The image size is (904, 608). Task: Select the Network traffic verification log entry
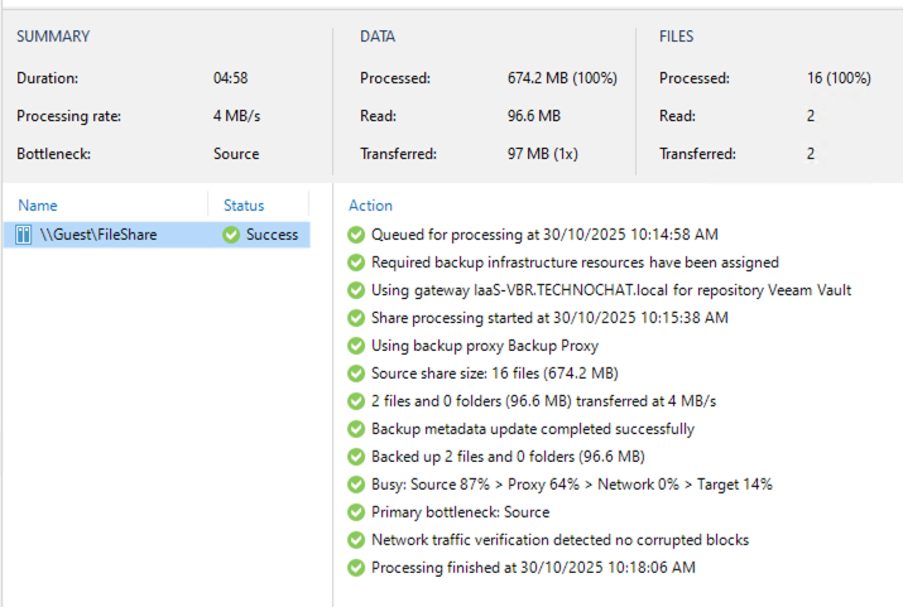560,540
